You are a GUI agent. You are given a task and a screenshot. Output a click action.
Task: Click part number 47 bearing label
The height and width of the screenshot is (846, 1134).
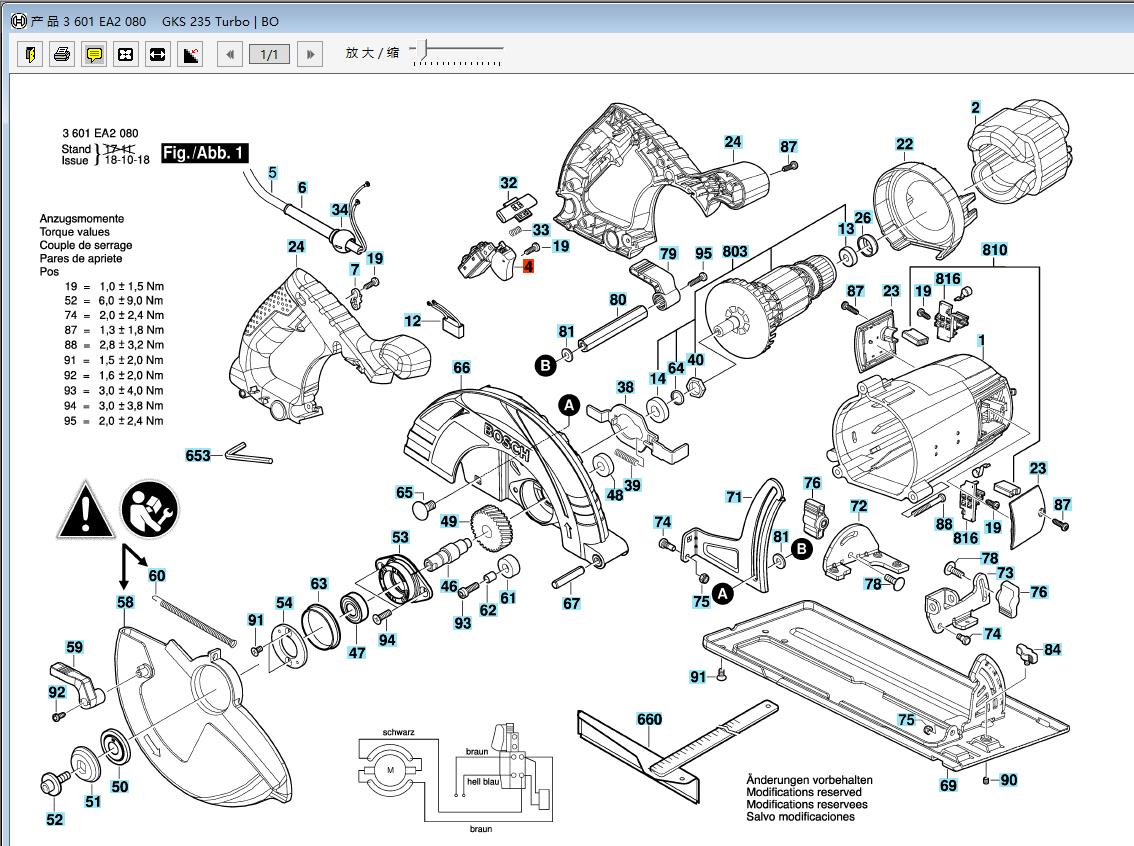tap(357, 652)
